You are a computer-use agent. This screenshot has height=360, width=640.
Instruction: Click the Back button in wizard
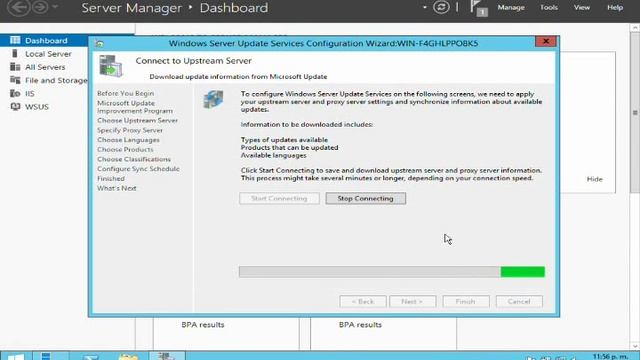(363, 302)
